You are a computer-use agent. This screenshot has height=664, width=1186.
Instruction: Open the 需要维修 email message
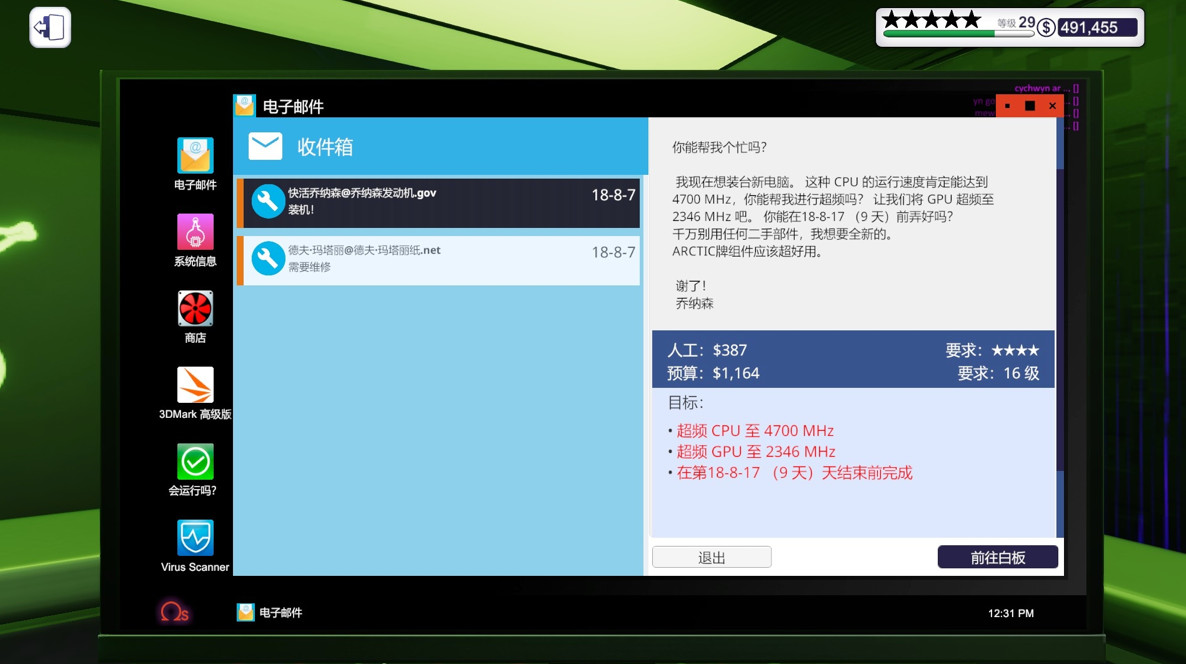440,259
